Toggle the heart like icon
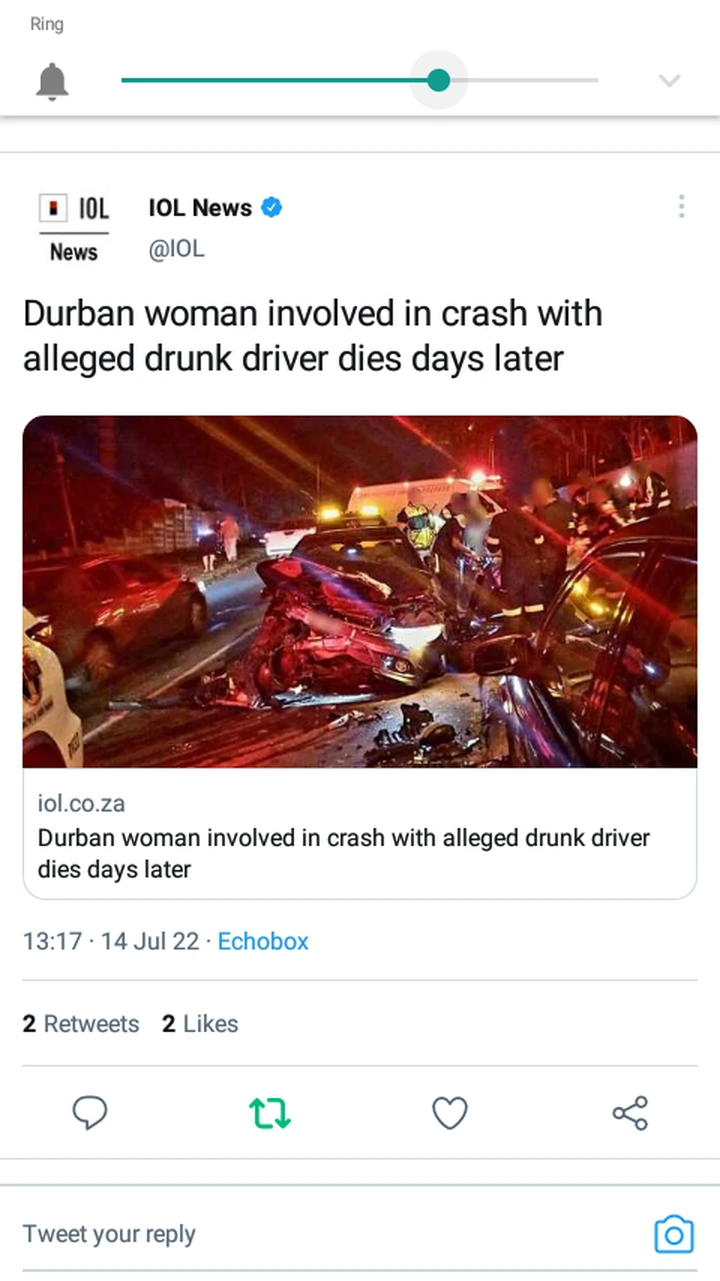 pos(450,1113)
